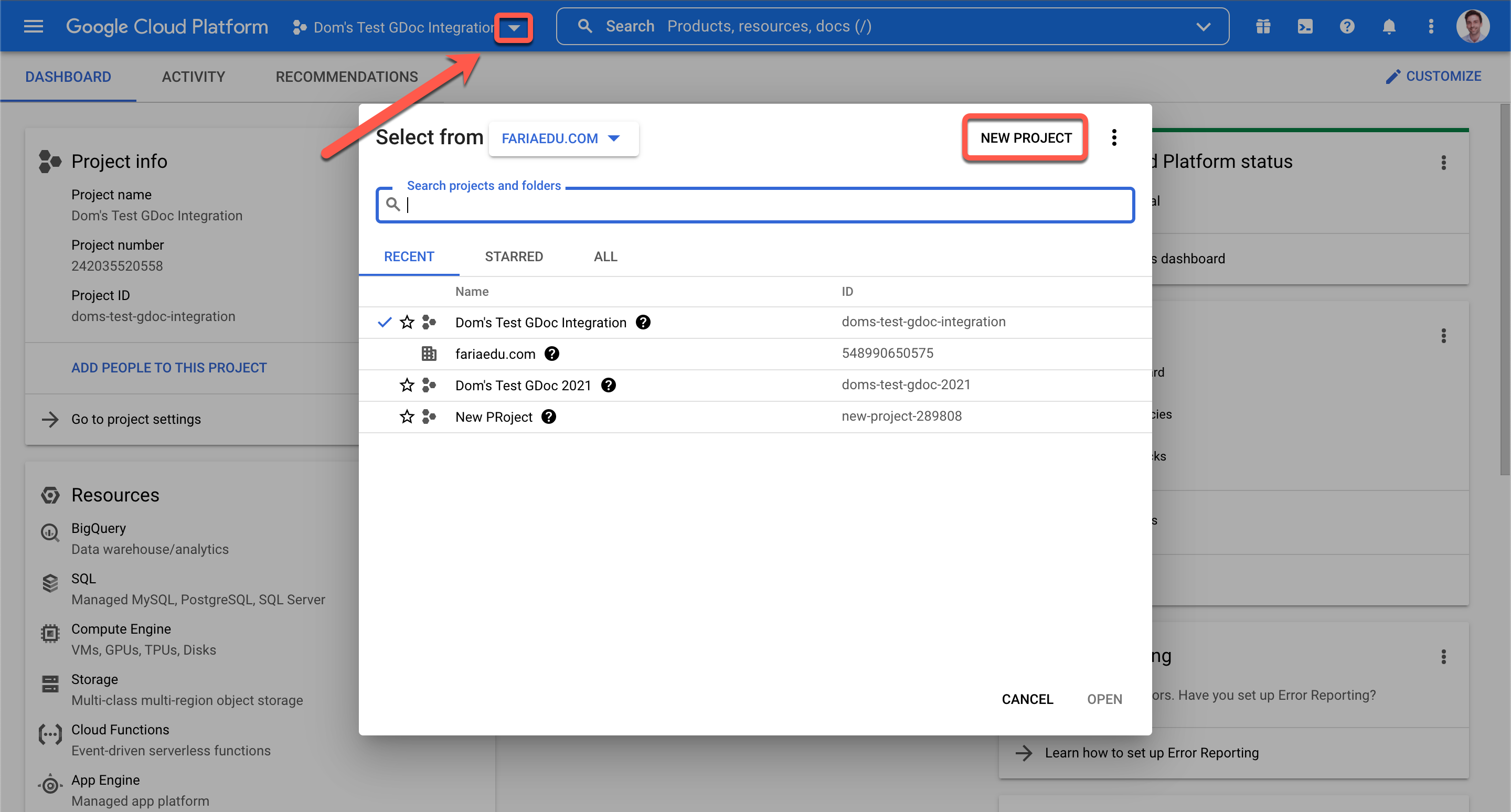Open Error Reporting card options menu

tap(1443, 657)
